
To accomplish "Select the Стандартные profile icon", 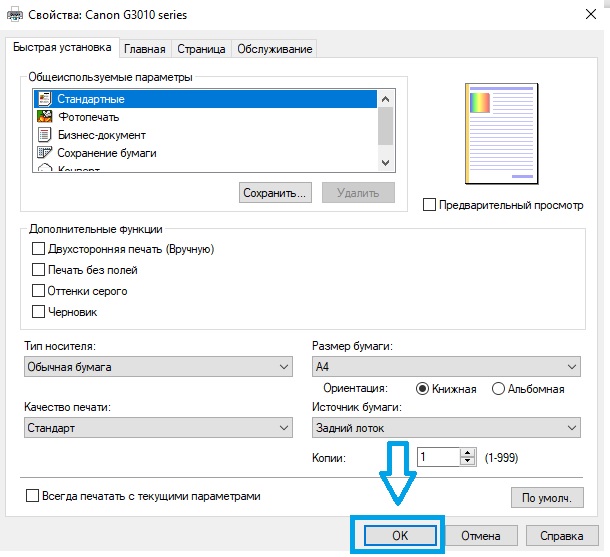I will click(x=44, y=99).
